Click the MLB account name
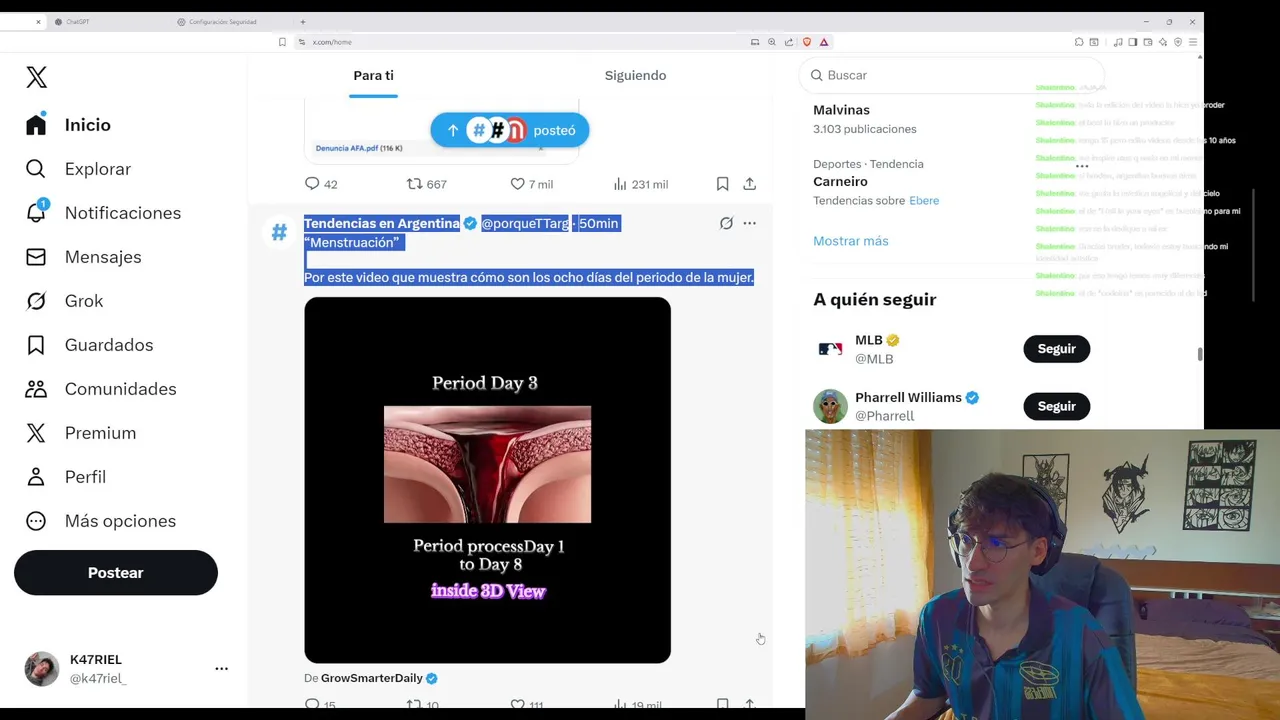 pos(868,340)
